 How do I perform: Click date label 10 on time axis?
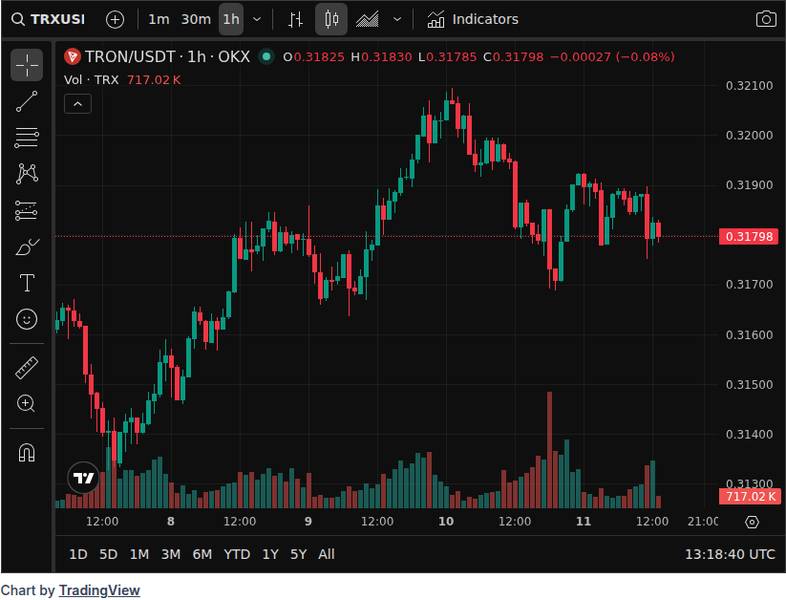click(446, 521)
